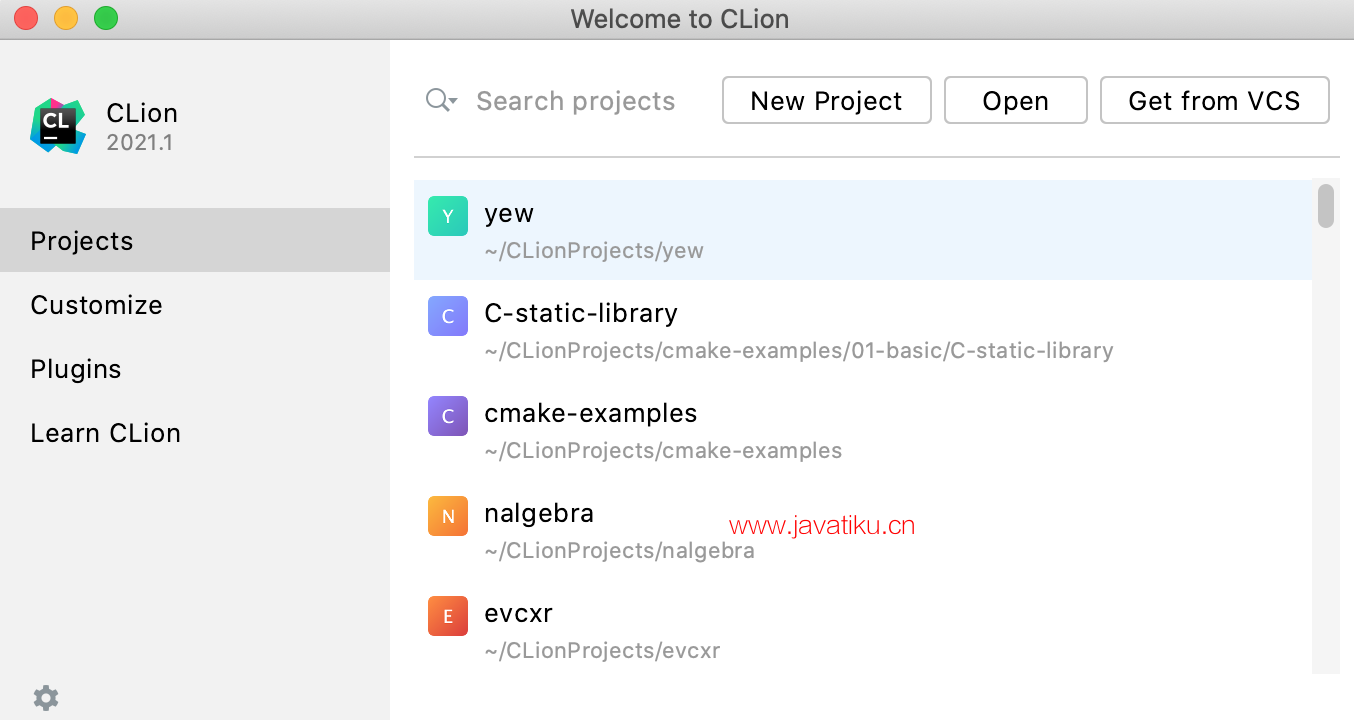Click the Open button
This screenshot has height=720, width=1354.
[x=1016, y=100]
